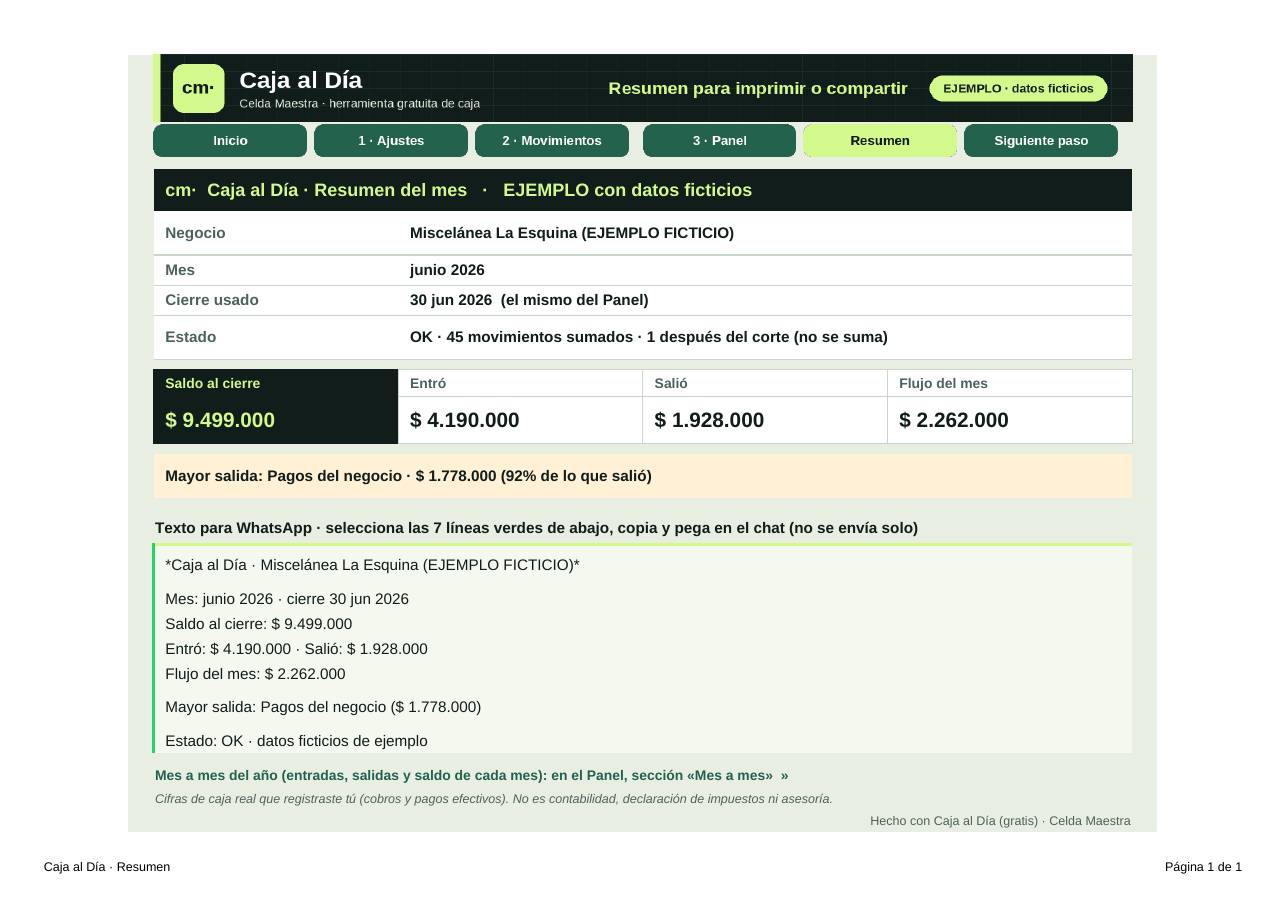Open the Inicio tab
Viewport: 1287px width, 910px height.
pos(230,141)
